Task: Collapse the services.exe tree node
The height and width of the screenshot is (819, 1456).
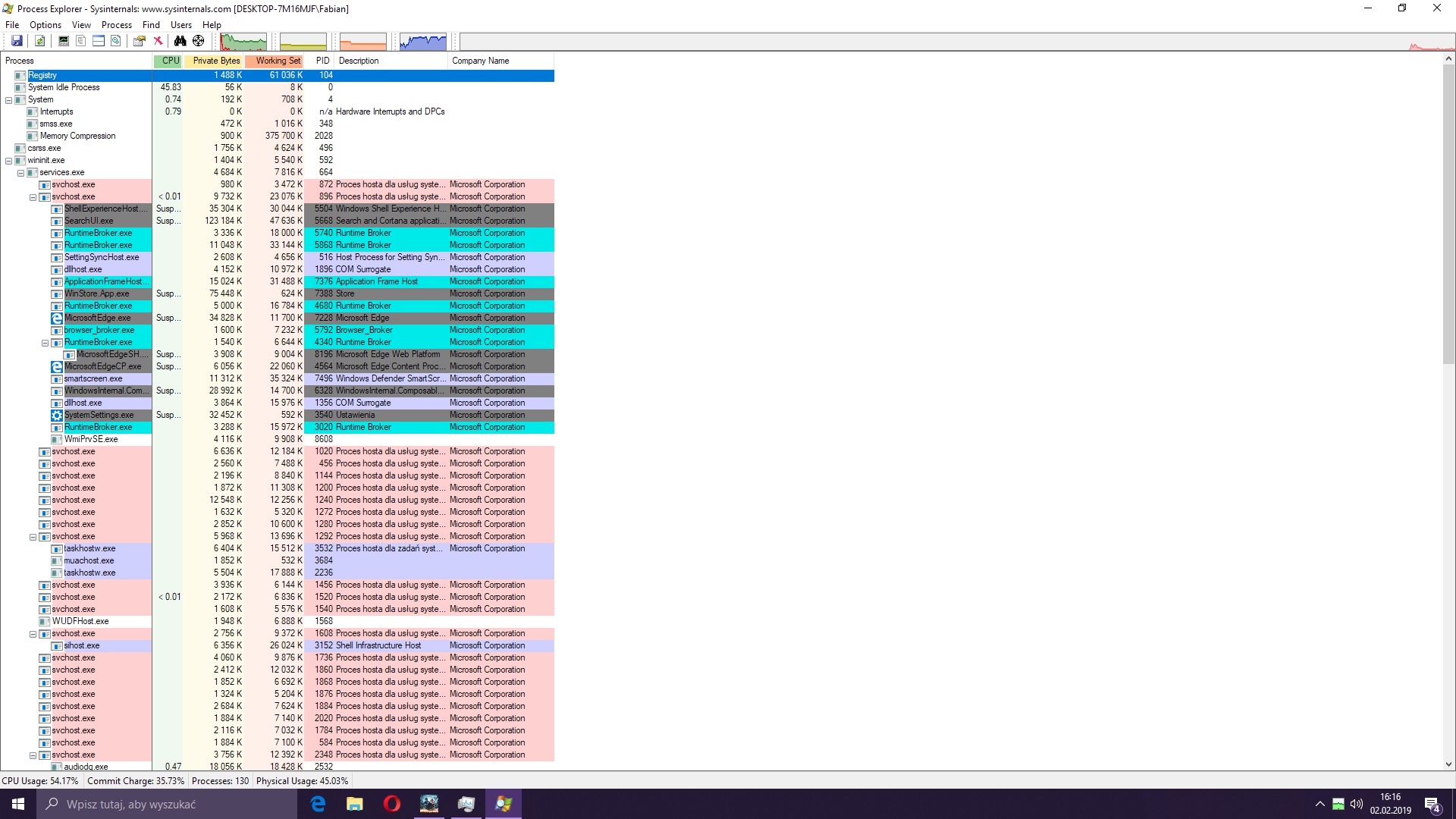Action: pyautogui.click(x=20, y=173)
